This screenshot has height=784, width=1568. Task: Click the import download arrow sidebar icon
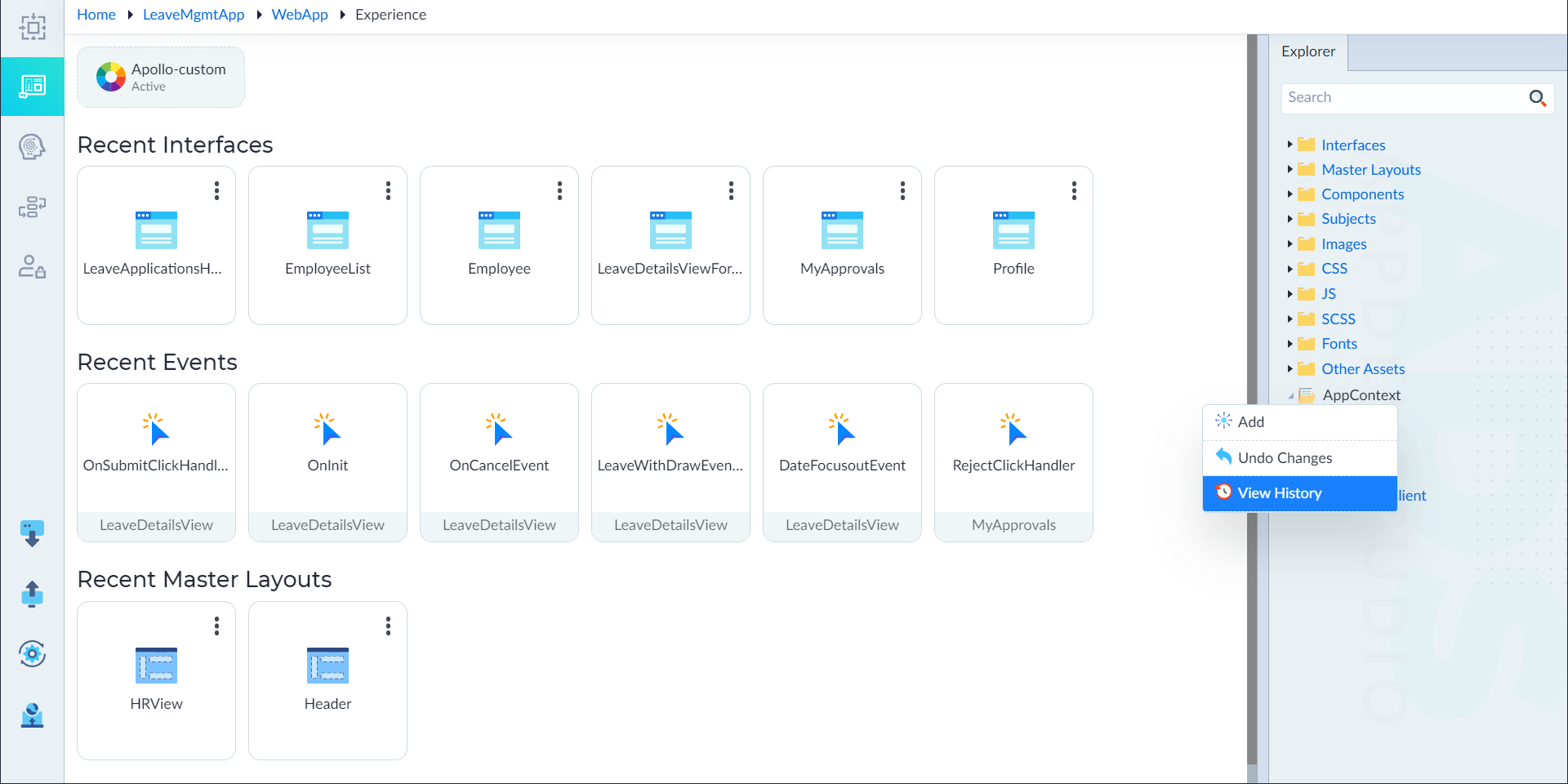(32, 534)
